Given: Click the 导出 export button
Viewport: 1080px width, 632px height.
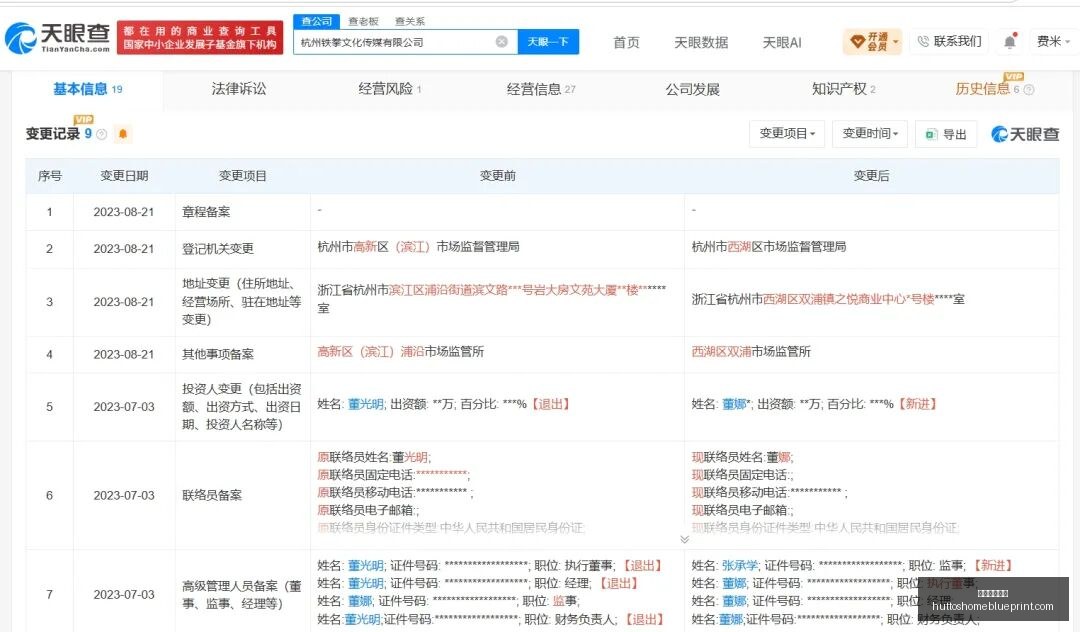Looking at the screenshot, I should (946, 134).
